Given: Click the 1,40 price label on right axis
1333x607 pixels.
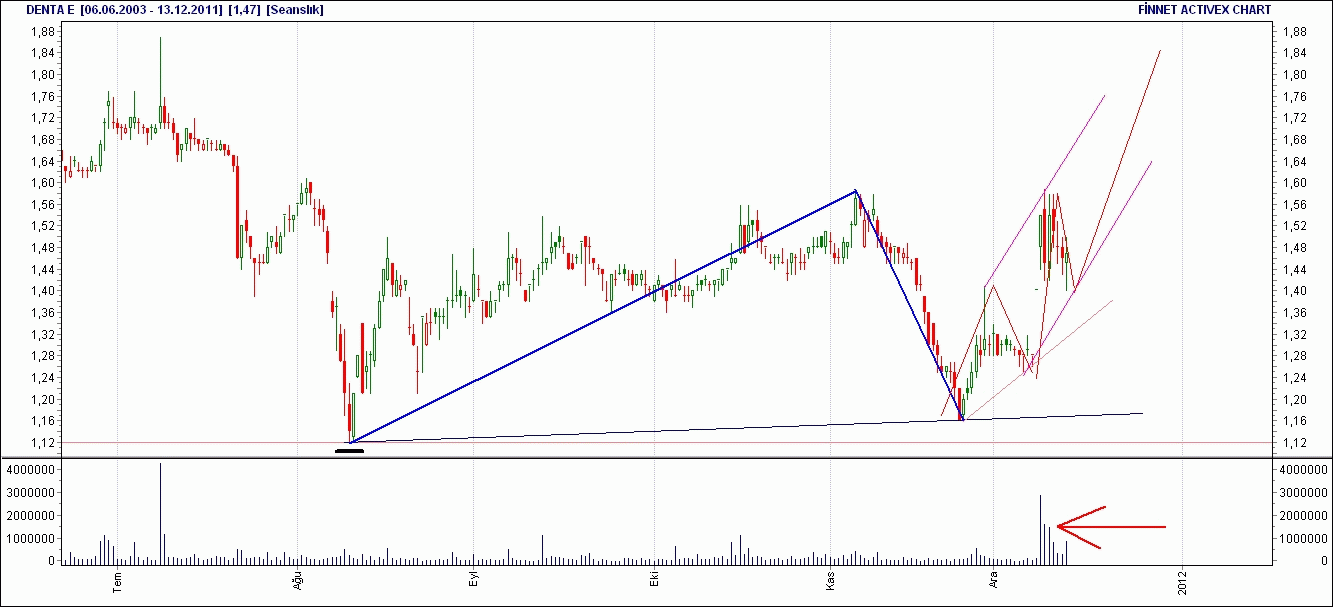Looking at the screenshot, I should [x=1294, y=291].
